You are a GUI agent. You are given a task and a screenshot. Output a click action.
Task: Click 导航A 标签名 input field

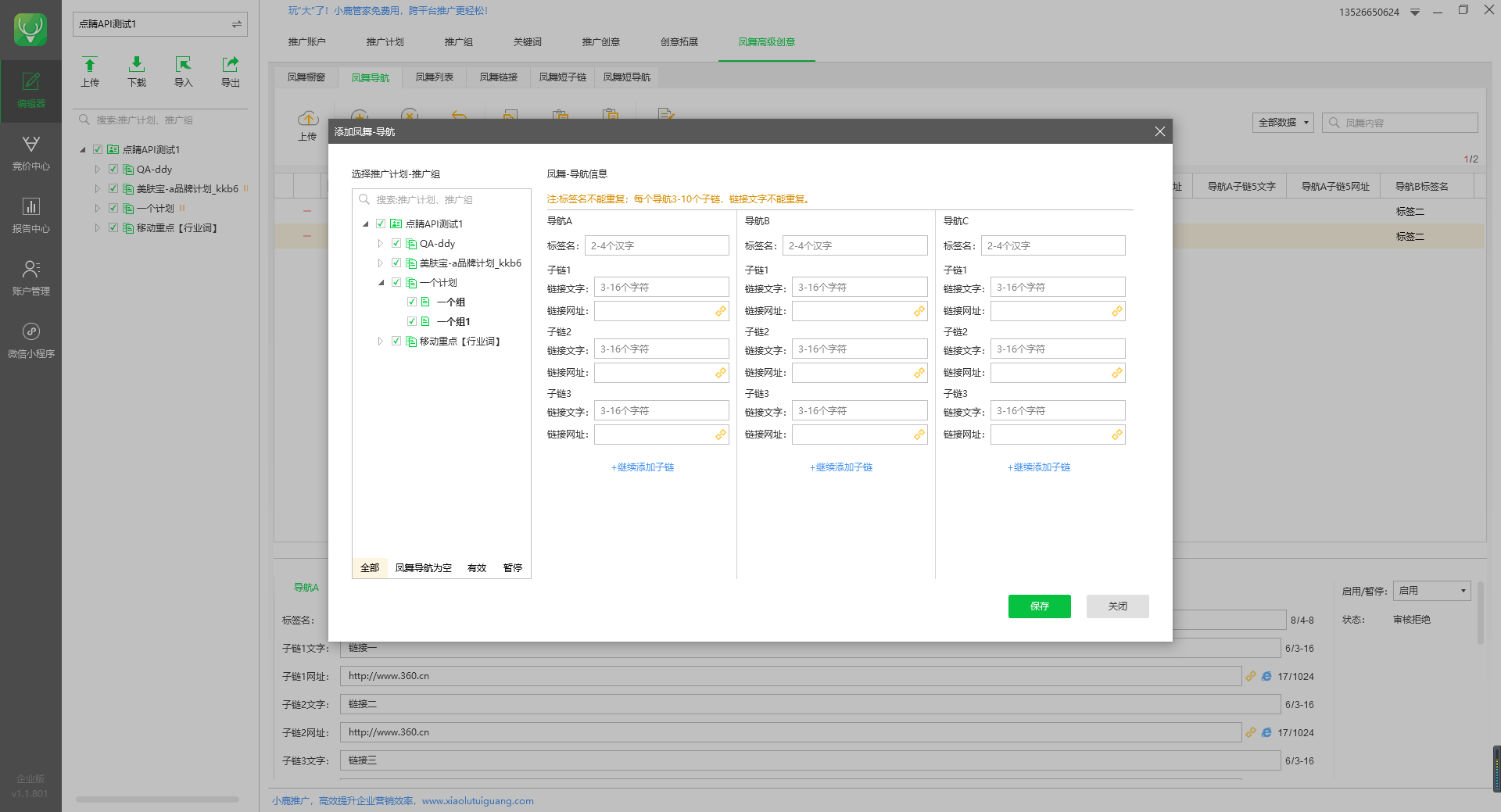coord(657,245)
